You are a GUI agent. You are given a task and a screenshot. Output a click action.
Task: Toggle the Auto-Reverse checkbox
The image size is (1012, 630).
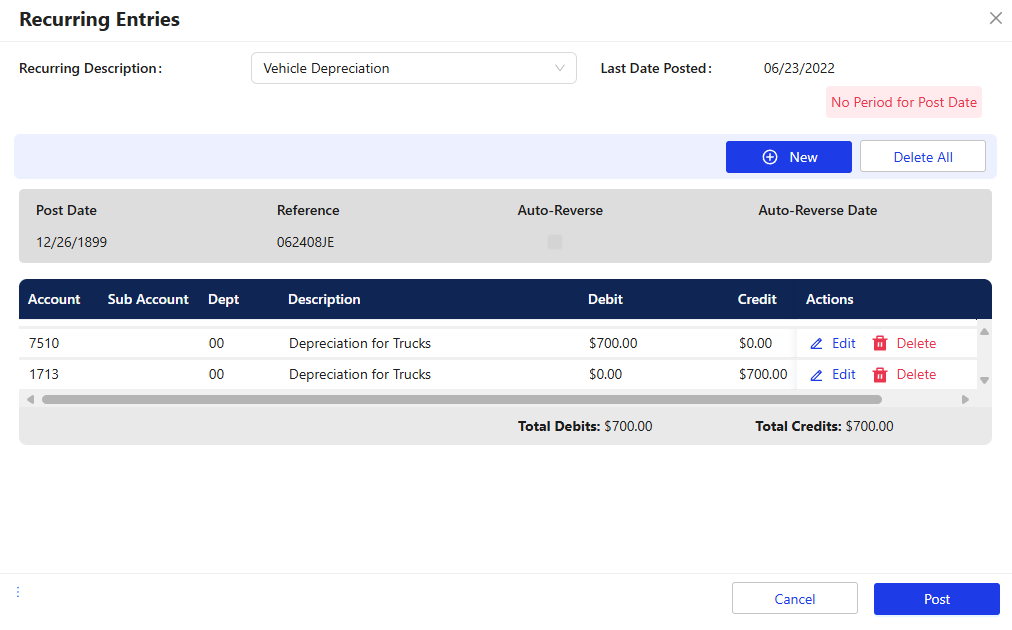tap(555, 242)
